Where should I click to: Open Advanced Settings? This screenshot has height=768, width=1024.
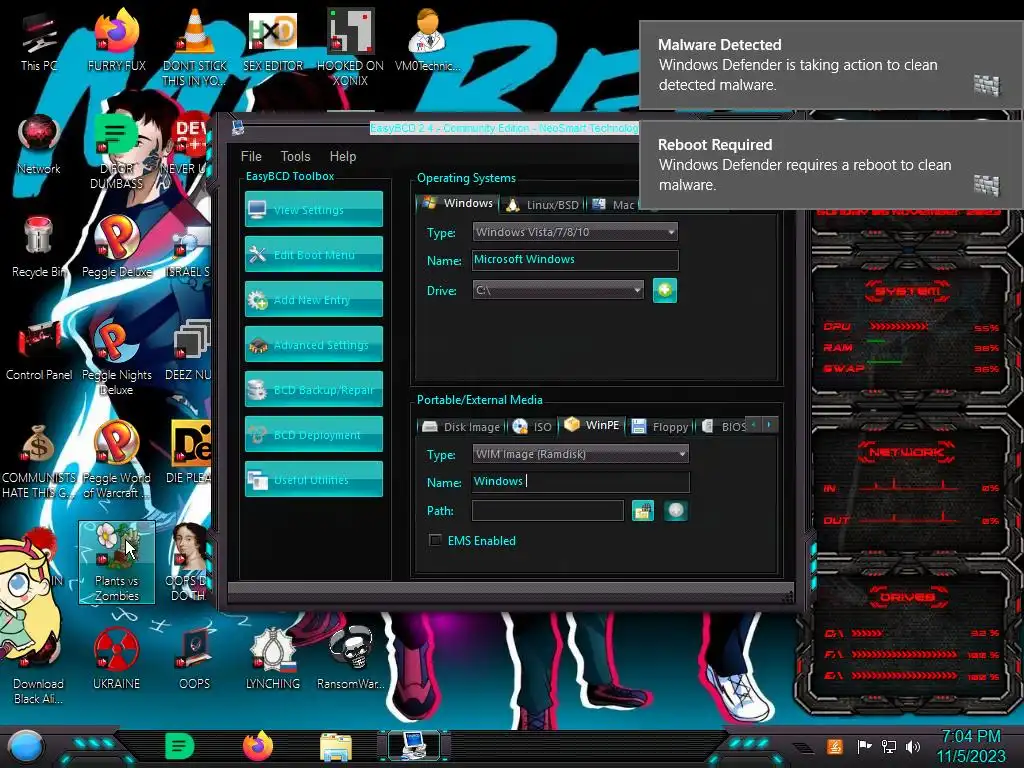pos(313,344)
